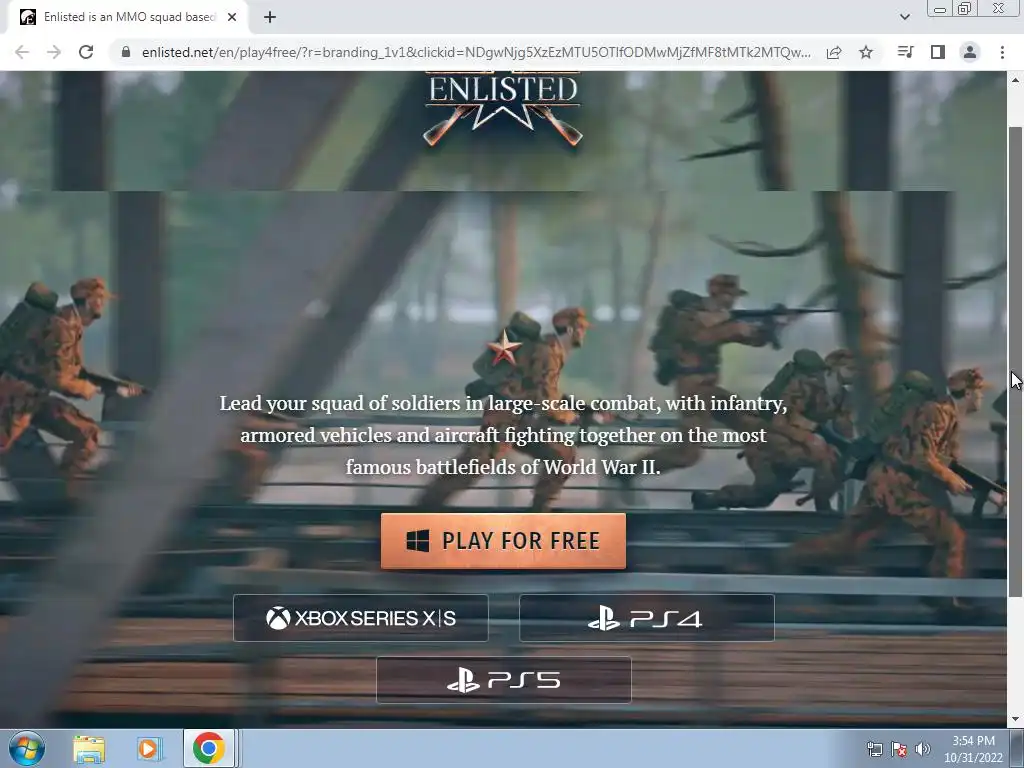Close the Enlisted tab
This screenshot has width=1024, height=768.
click(x=232, y=17)
